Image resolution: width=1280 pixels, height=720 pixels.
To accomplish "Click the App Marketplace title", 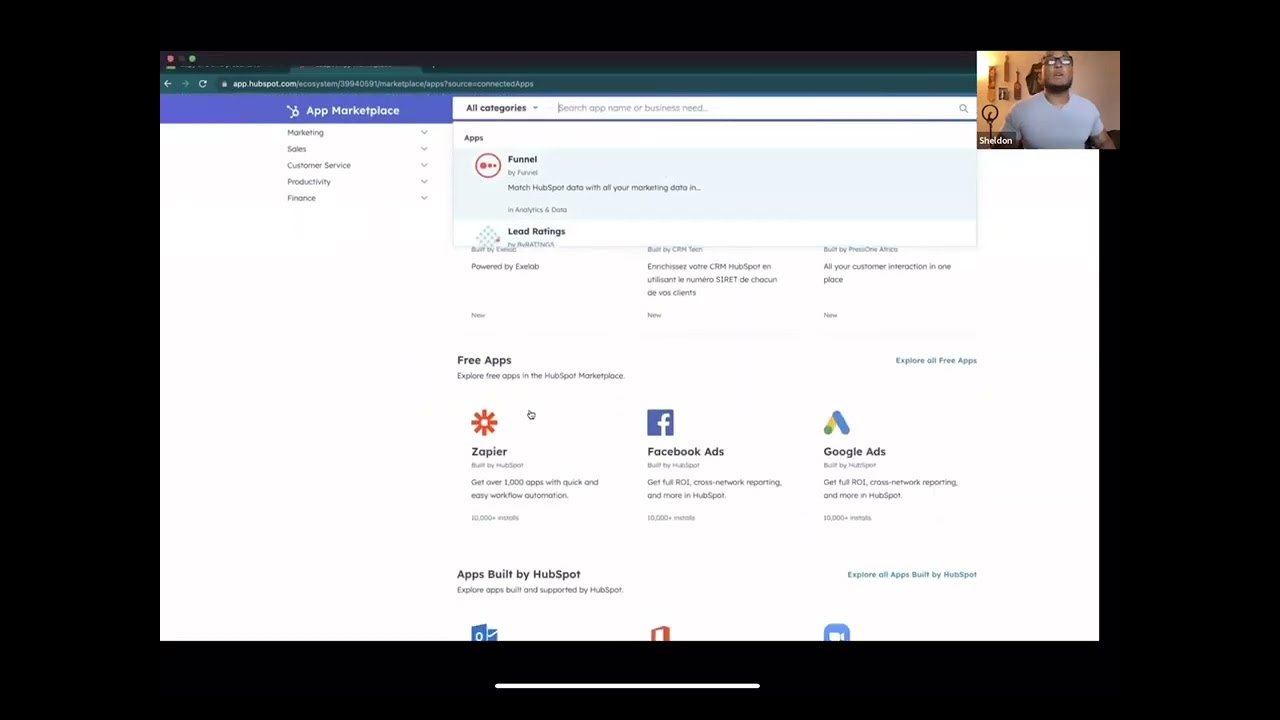I will tap(353, 111).
